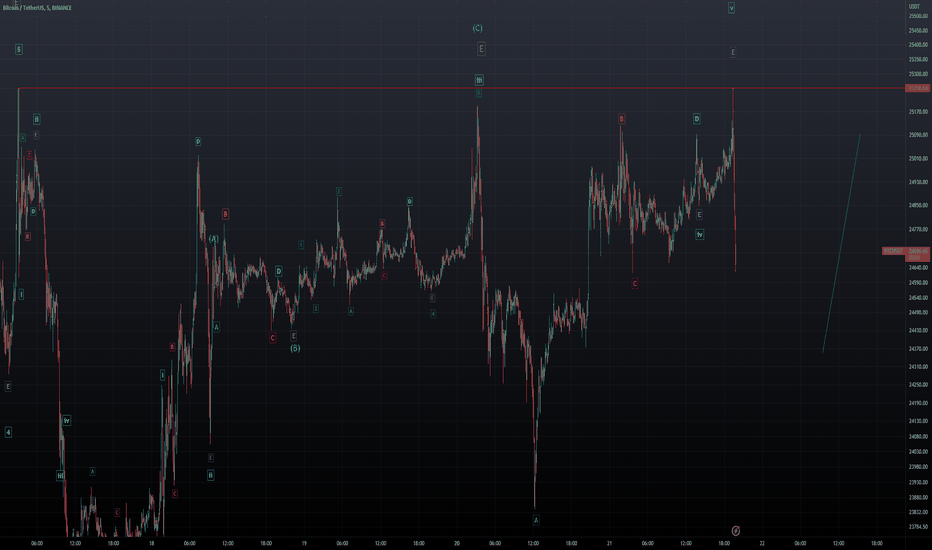Click the 20 date label on time axis
This screenshot has height=550, width=932.
(x=456, y=543)
